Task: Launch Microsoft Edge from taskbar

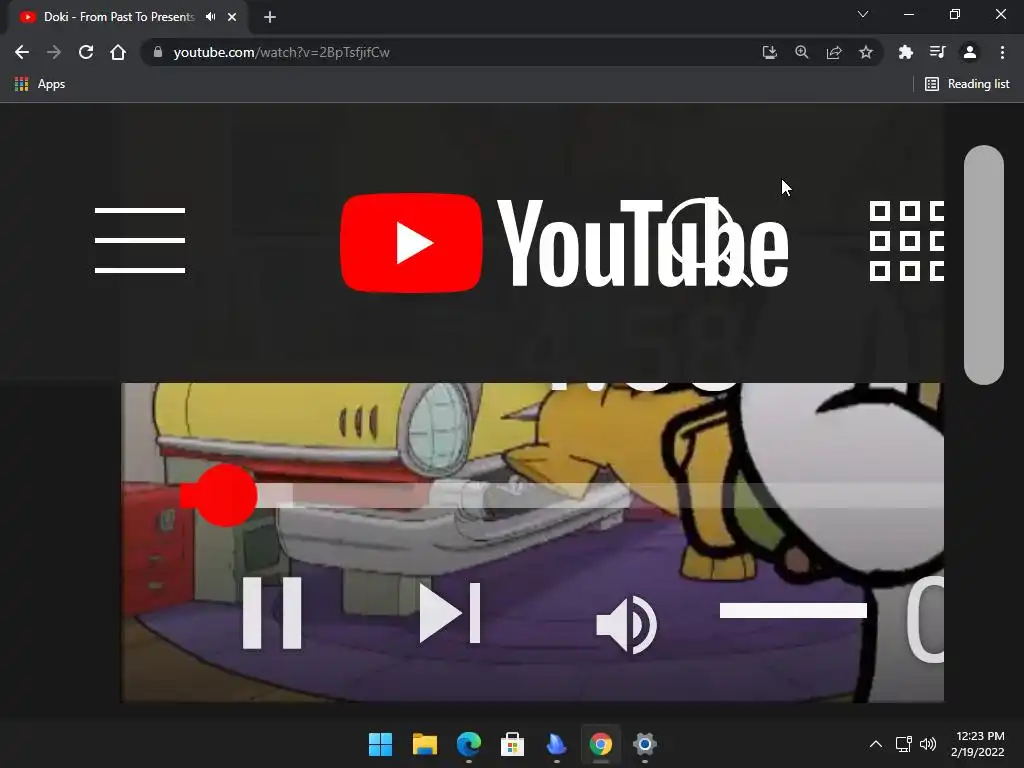Action: pos(468,744)
